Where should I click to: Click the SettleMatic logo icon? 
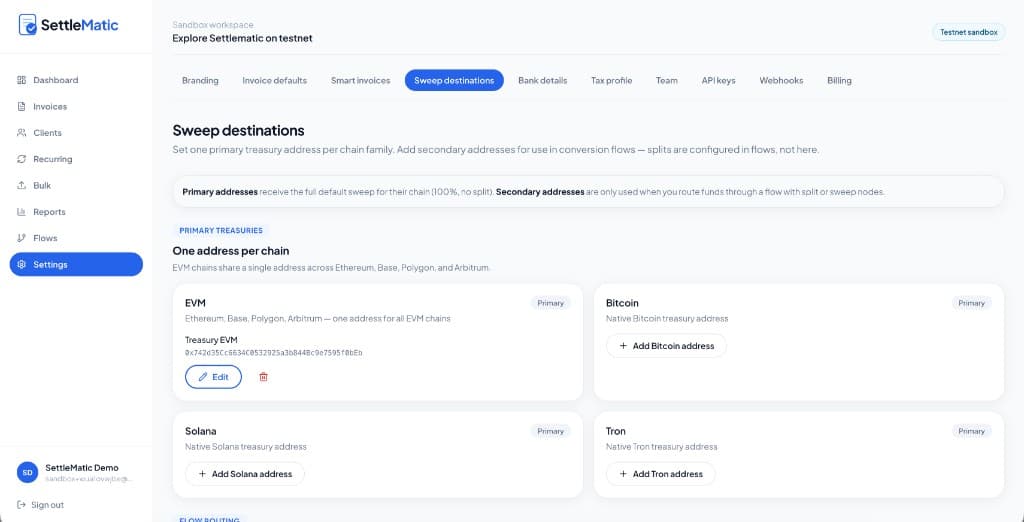coord(27,25)
